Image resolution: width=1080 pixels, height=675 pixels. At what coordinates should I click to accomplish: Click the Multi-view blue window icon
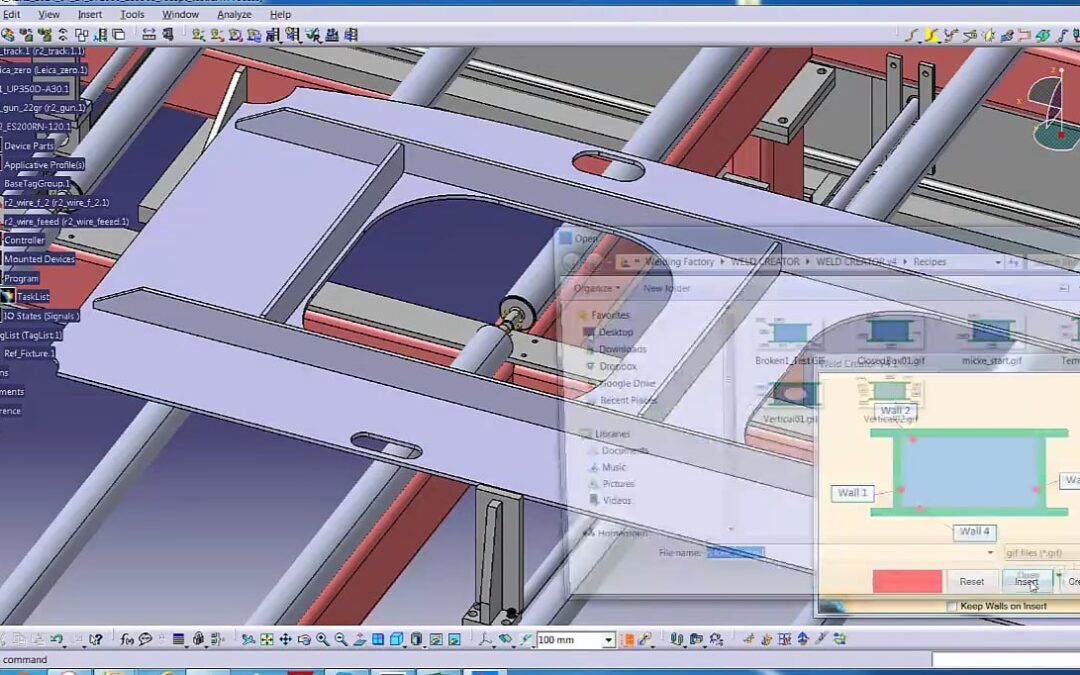(x=378, y=640)
